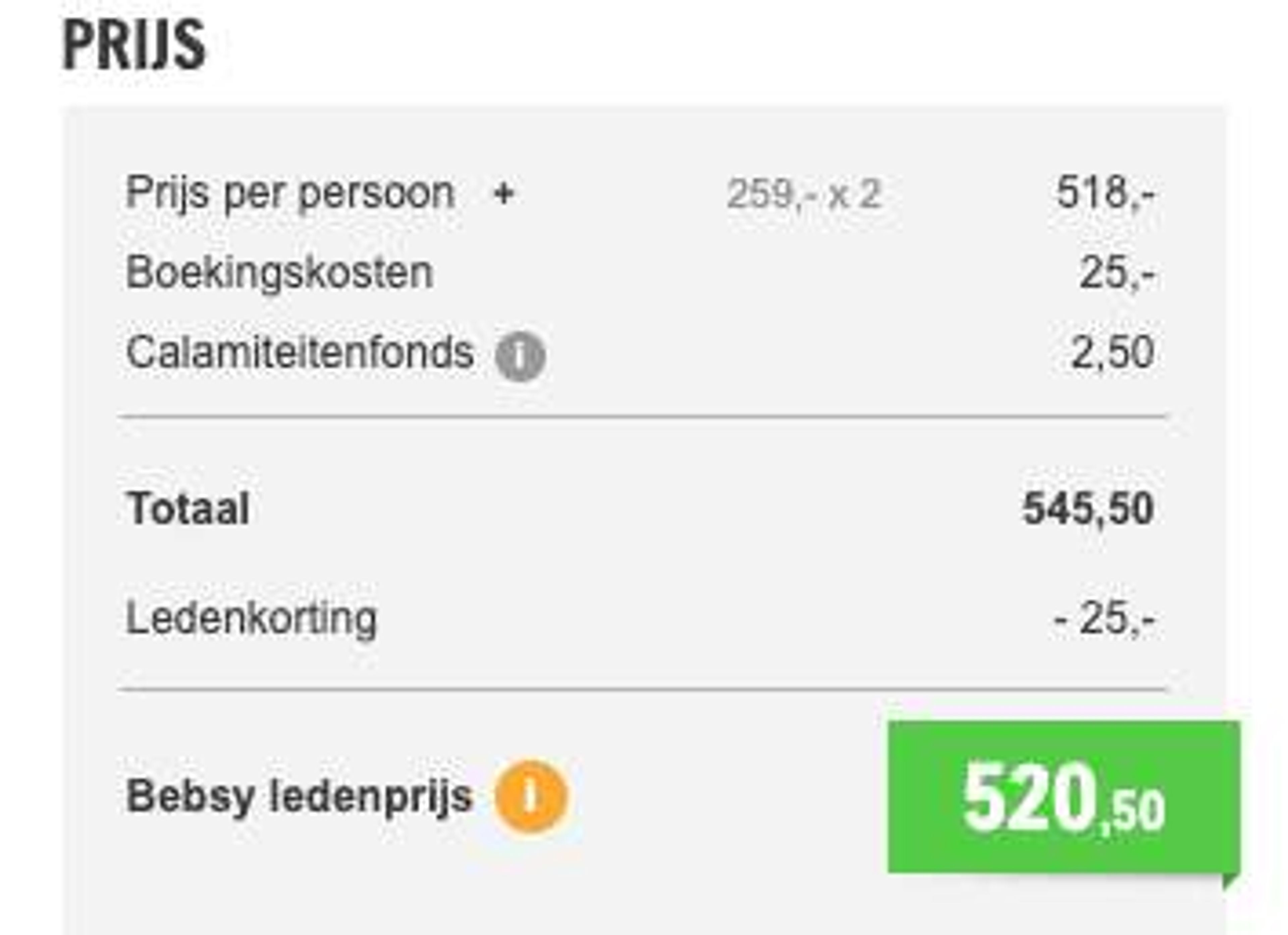1288x935 pixels.
Task: Click the Ledenkorting label
Action: click(251, 618)
